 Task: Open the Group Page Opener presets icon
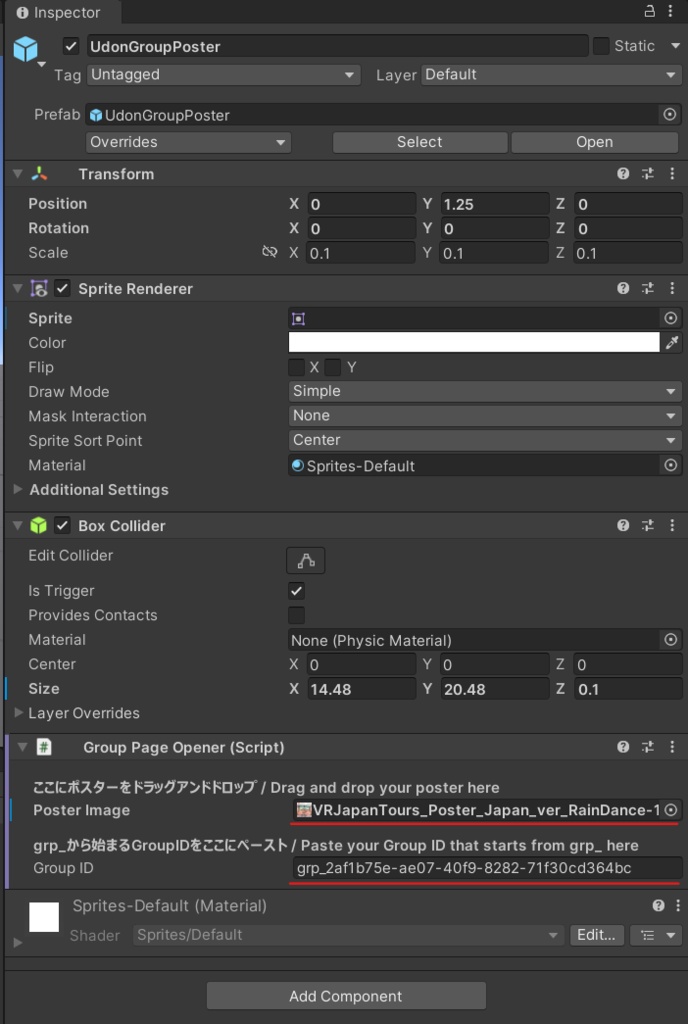click(x=648, y=746)
